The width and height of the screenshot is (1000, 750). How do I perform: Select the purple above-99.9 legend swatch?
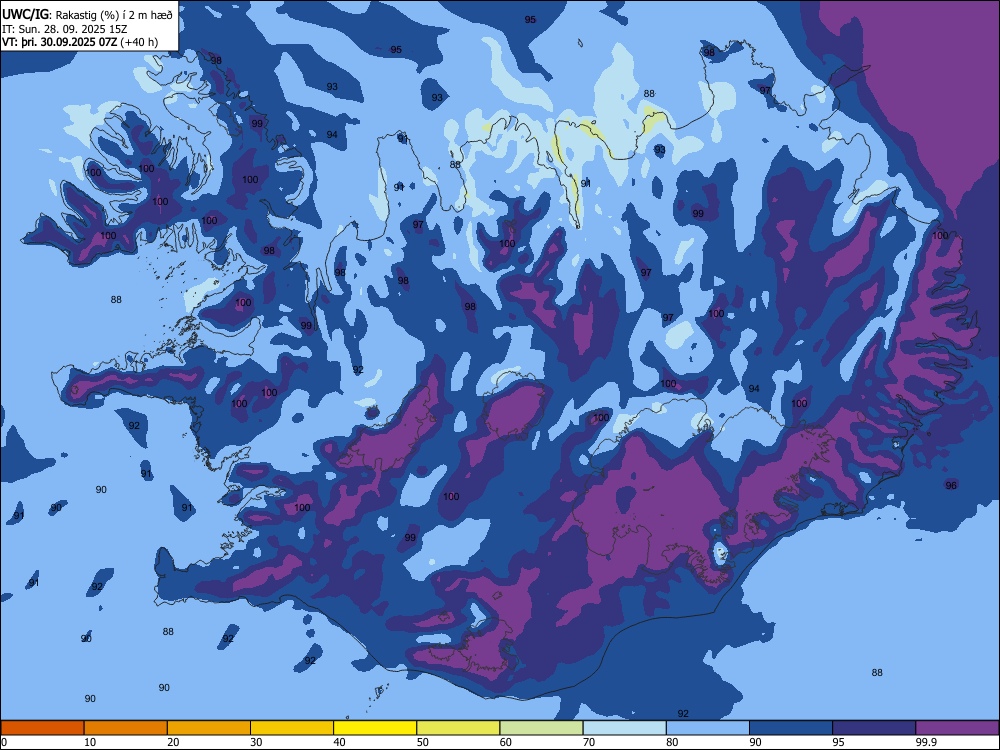click(x=957, y=728)
